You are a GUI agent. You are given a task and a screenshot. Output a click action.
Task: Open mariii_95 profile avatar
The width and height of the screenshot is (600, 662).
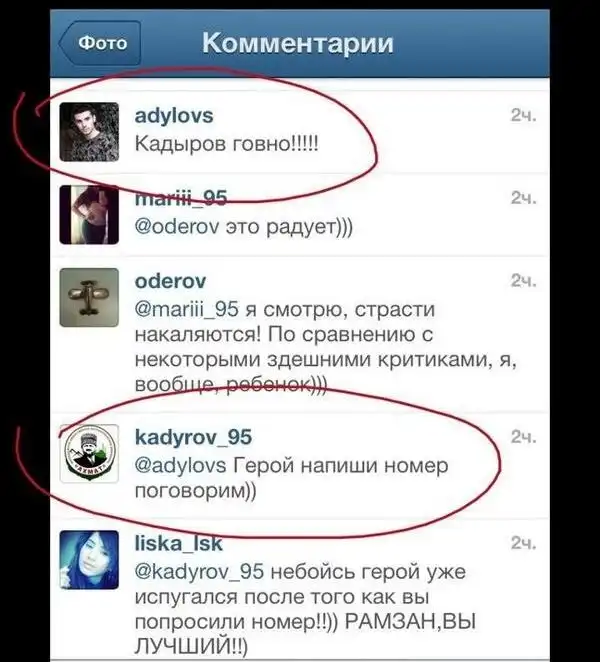(89, 215)
